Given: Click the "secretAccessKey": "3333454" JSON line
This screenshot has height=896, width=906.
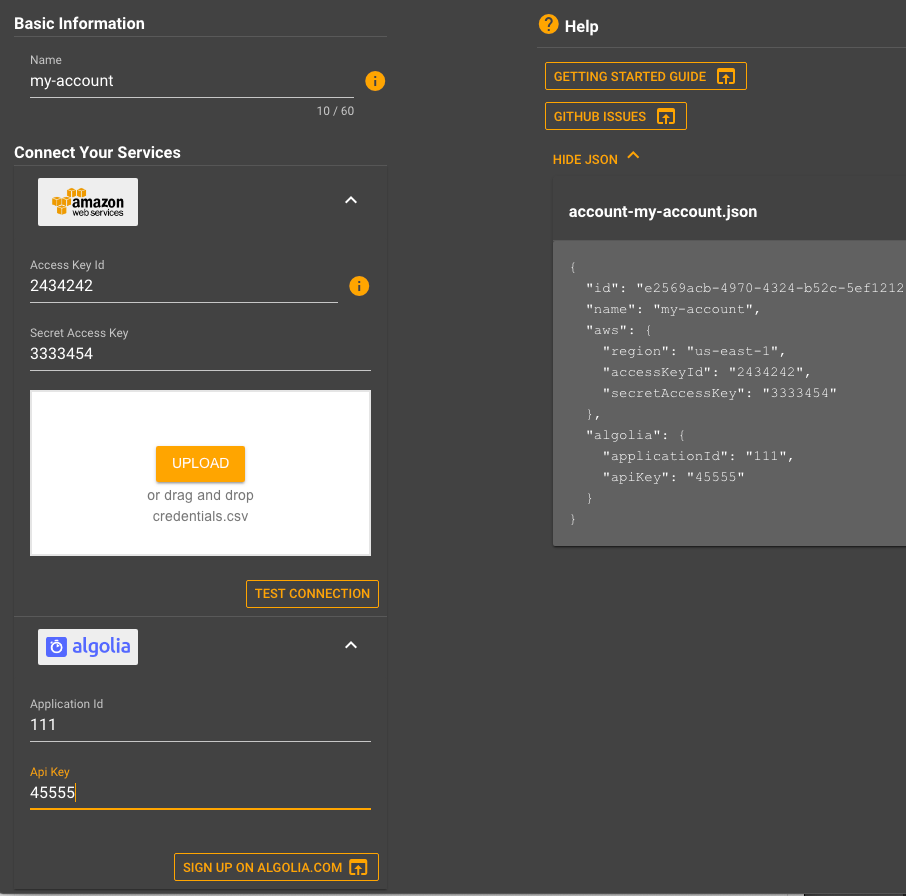Looking at the screenshot, I should (719, 393).
